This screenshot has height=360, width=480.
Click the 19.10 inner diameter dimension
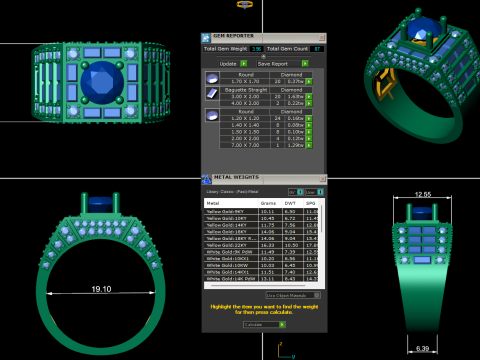point(101,289)
